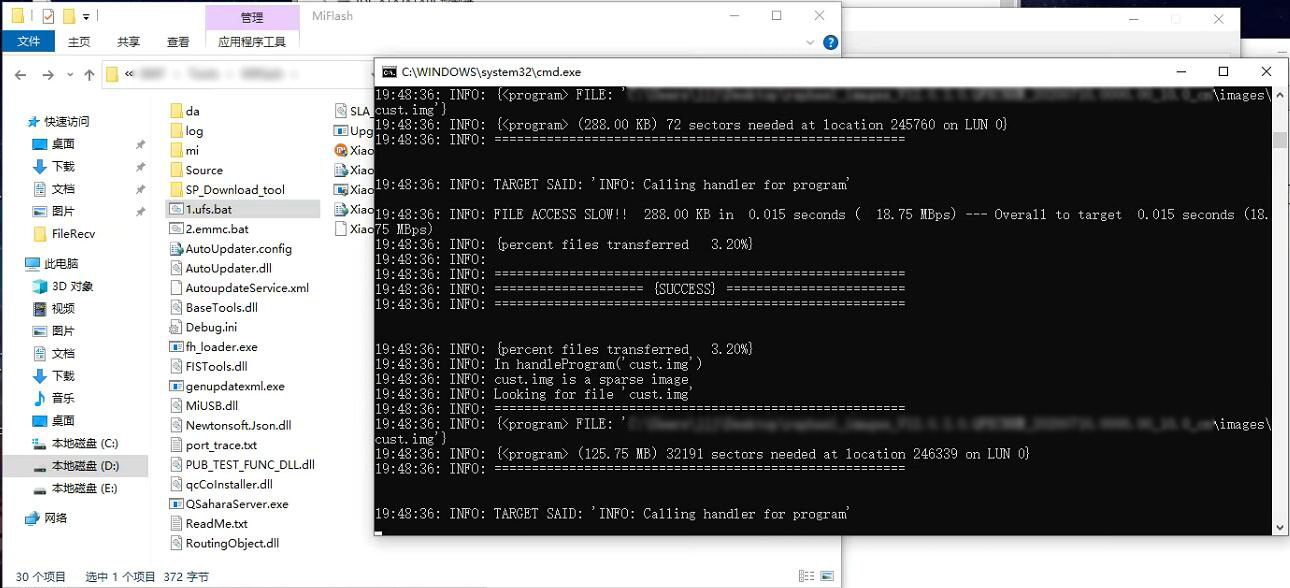Viewport: 1290px width, 588px height.
Task: Select 本地磁盘 (C:) drive
Action: click(84, 443)
